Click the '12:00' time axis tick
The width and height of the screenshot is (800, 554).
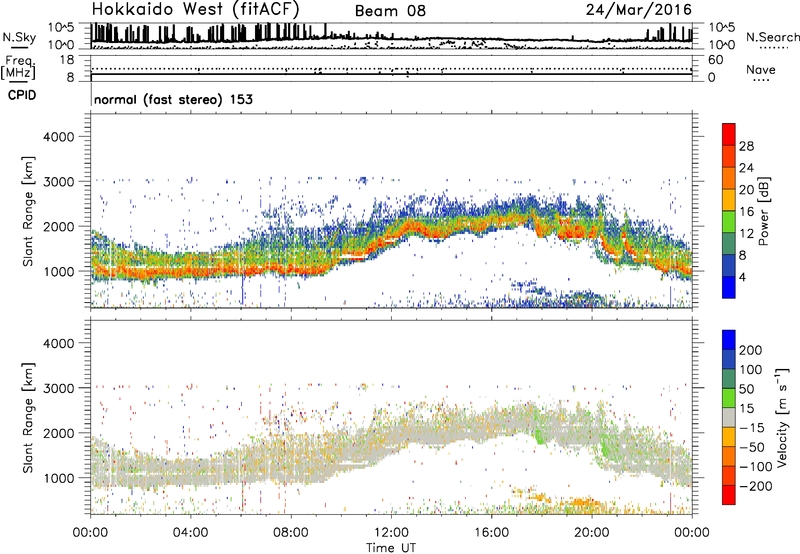(x=391, y=533)
